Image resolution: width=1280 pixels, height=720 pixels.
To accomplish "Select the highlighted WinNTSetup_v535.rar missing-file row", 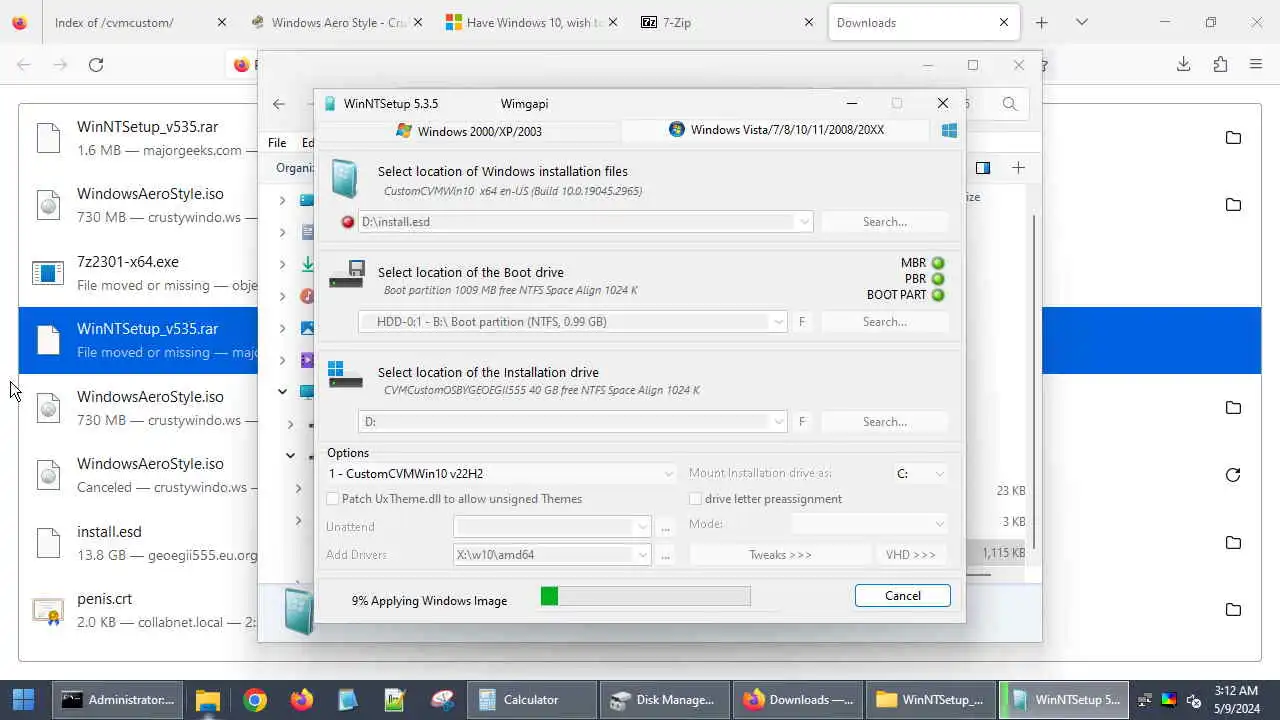I will [640, 340].
